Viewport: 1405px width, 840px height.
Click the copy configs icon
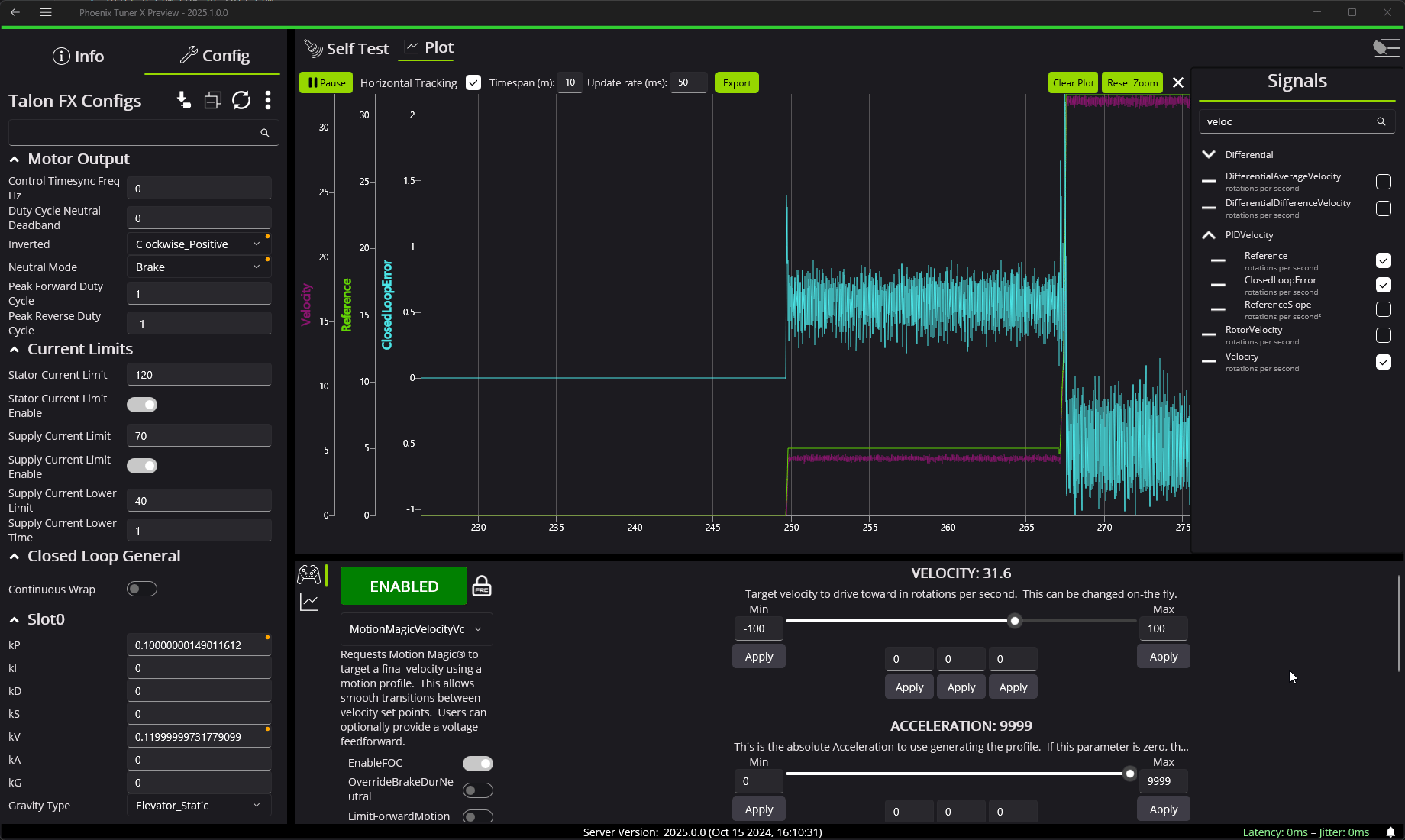coord(212,100)
